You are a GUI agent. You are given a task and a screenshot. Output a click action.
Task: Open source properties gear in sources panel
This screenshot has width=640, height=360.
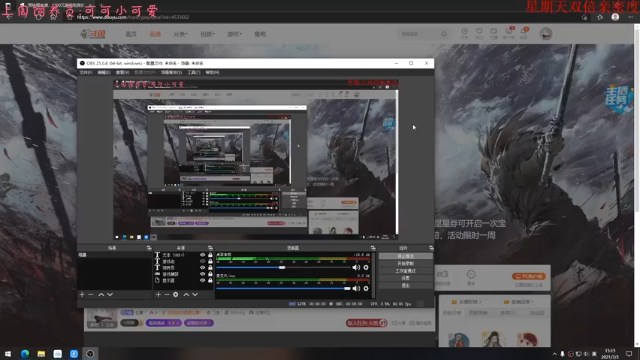[176, 294]
